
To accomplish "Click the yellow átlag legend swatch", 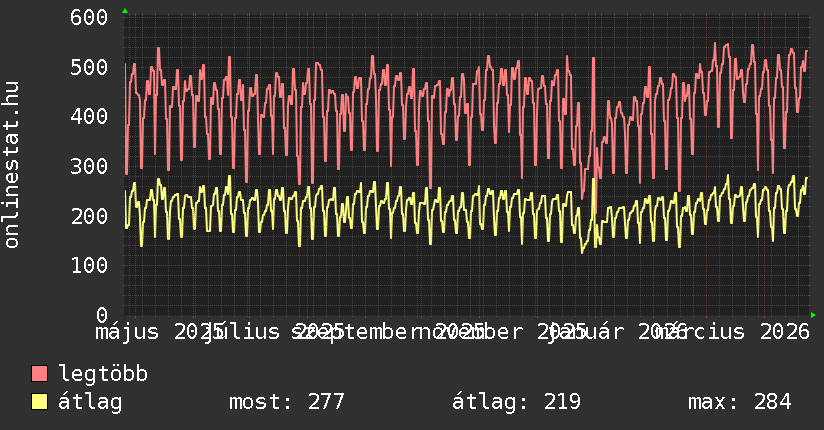I will tap(40, 402).
